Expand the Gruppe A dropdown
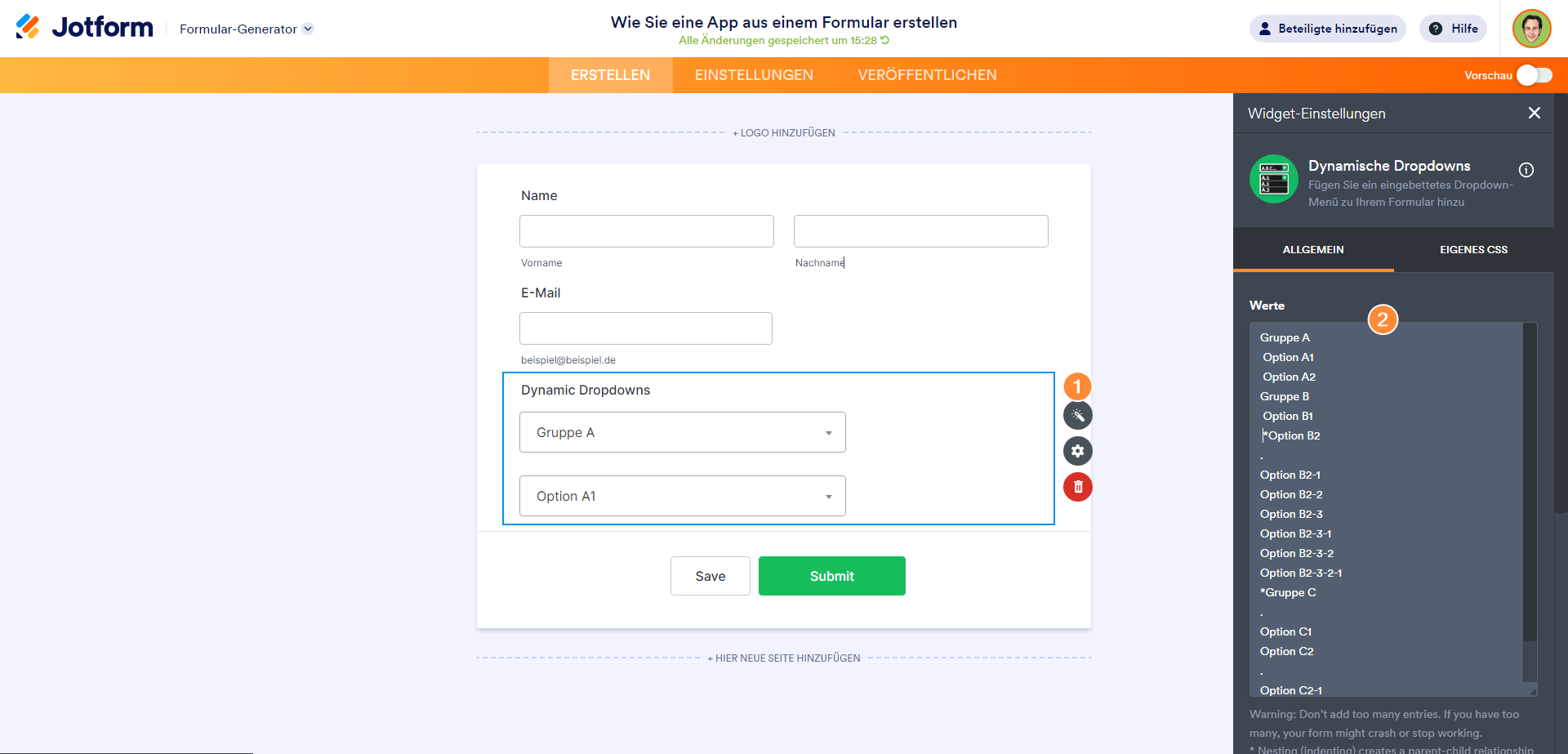 pos(682,432)
